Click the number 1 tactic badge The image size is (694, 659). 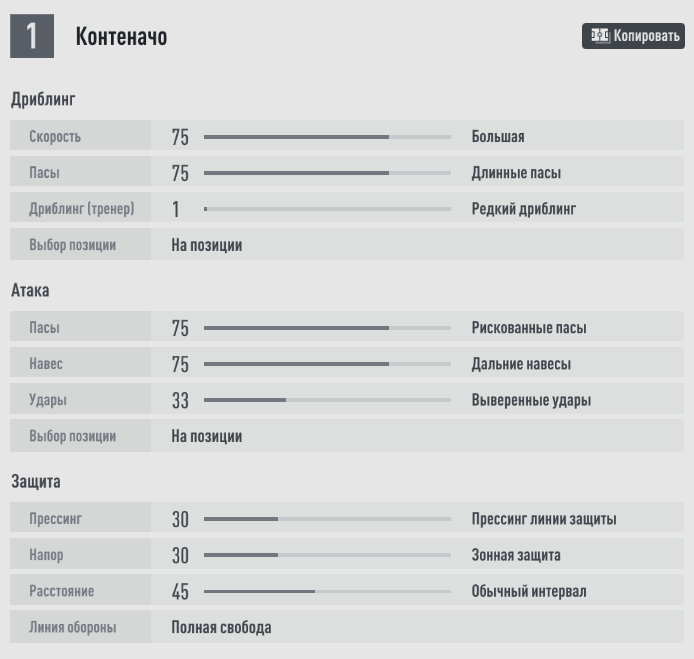pos(32,37)
